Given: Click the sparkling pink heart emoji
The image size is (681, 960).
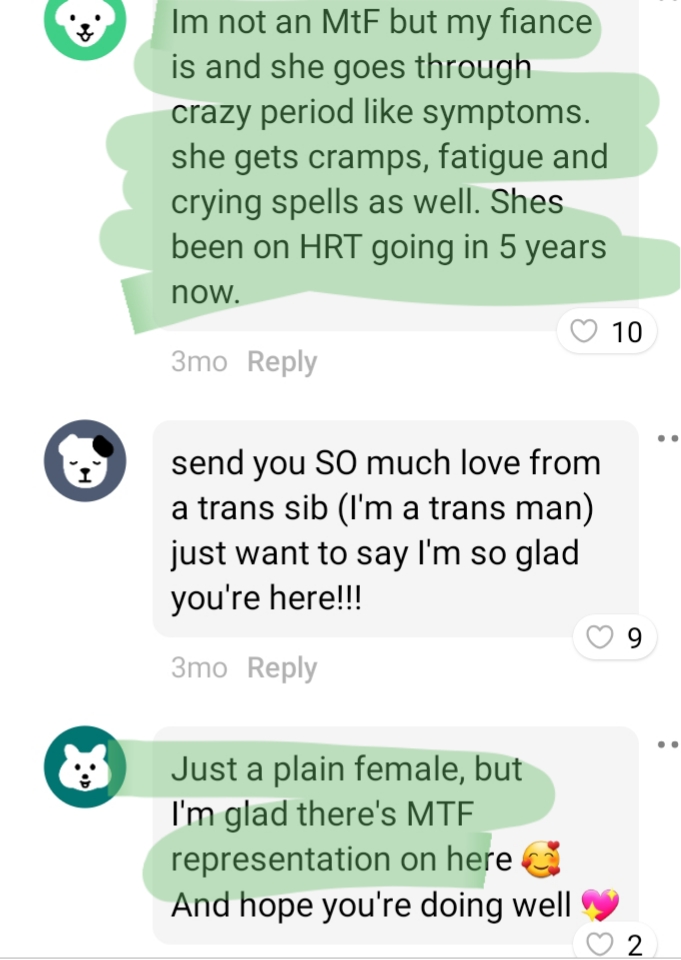Looking at the screenshot, I should 600,905.
